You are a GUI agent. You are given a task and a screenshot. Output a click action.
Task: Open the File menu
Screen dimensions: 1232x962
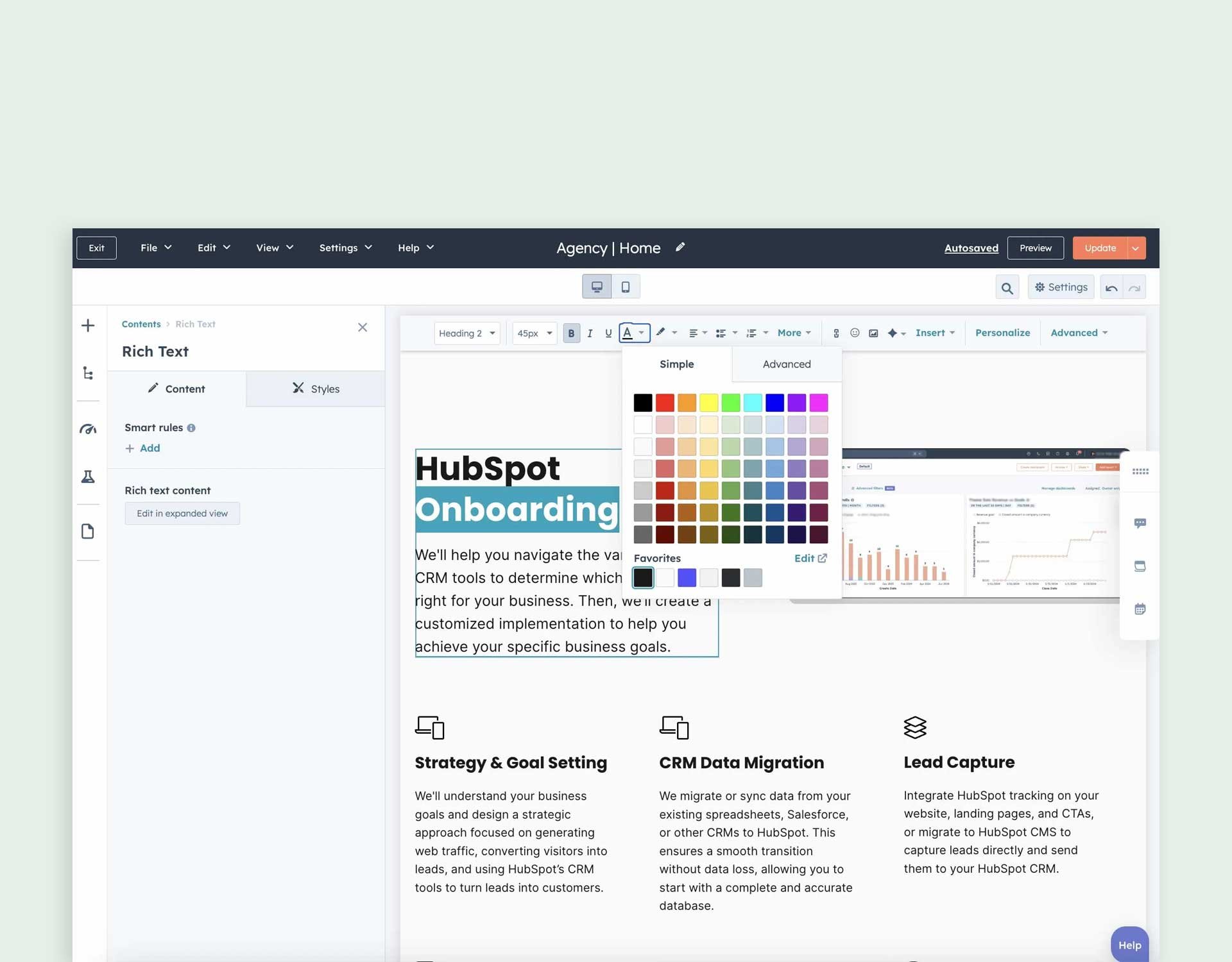point(156,248)
